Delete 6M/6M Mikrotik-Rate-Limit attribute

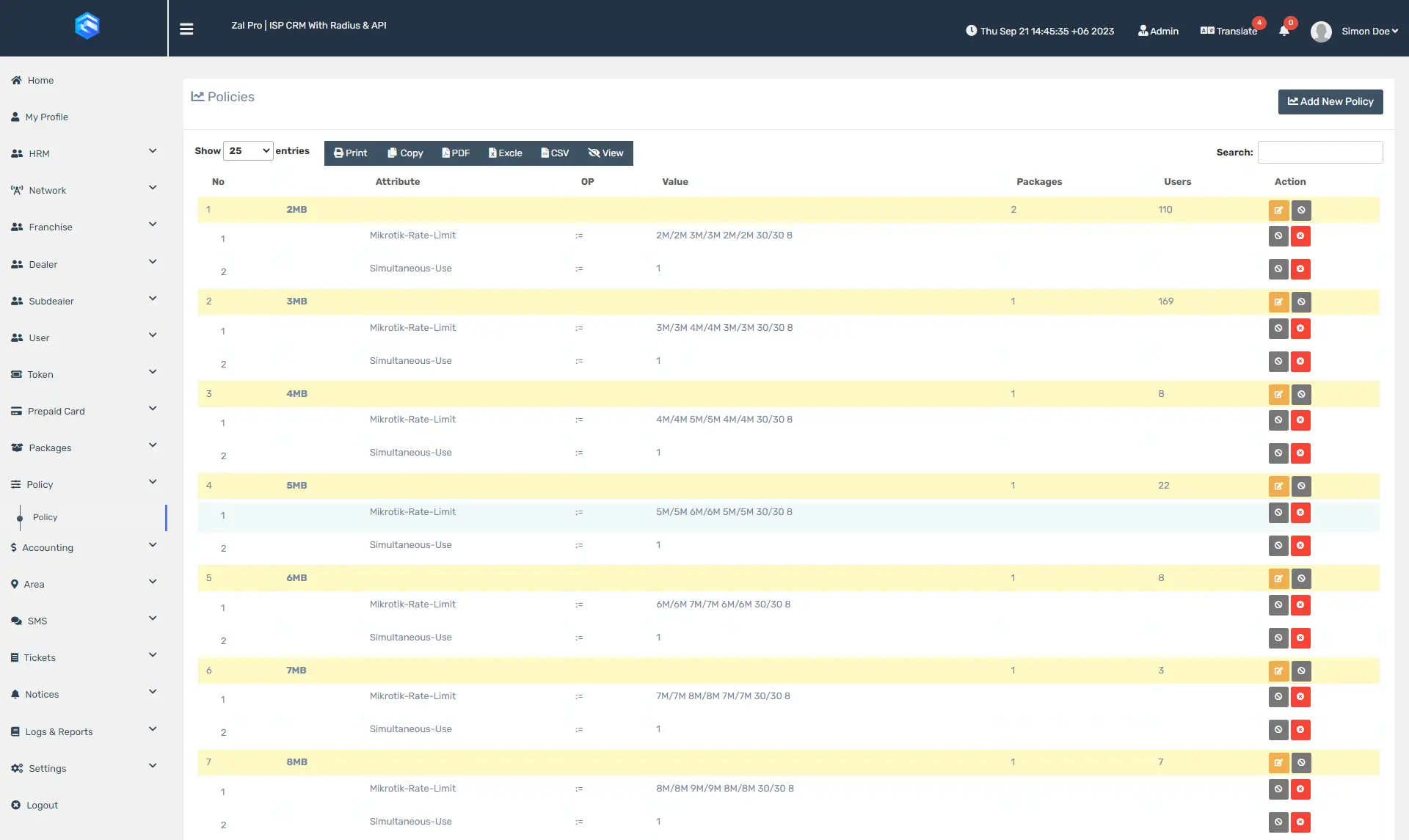click(1300, 605)
